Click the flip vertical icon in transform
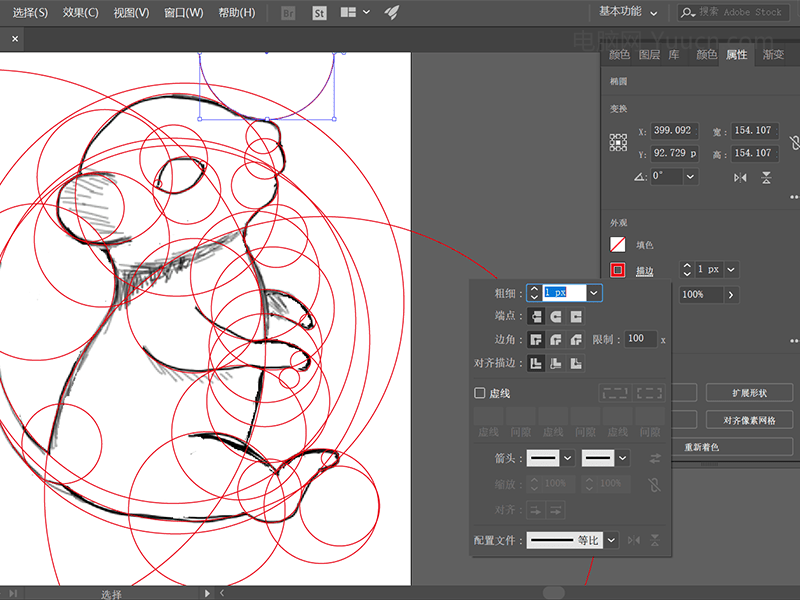Viewport: 800px width, 600px height. pyautogui.click(x=766, y=178)
